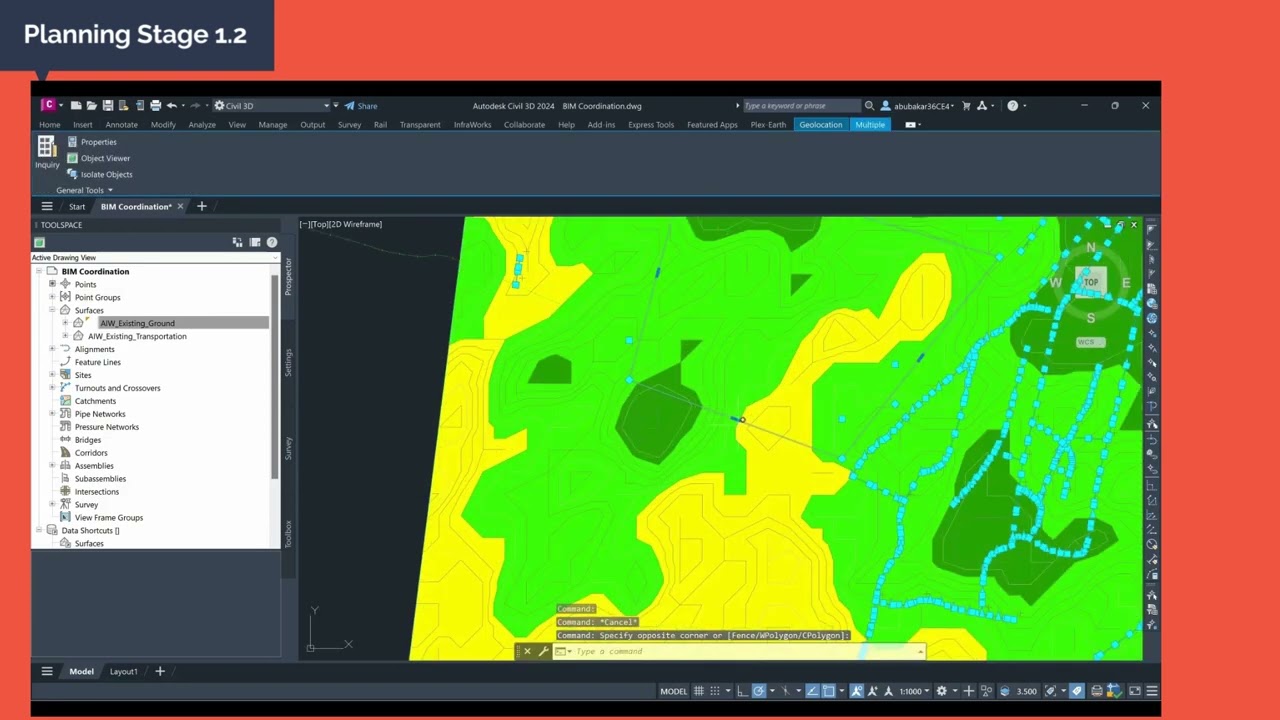Switch to the InfraWorks ribbon tab
The height and width of the screenshot is (720, 1280).
[472, 125]
